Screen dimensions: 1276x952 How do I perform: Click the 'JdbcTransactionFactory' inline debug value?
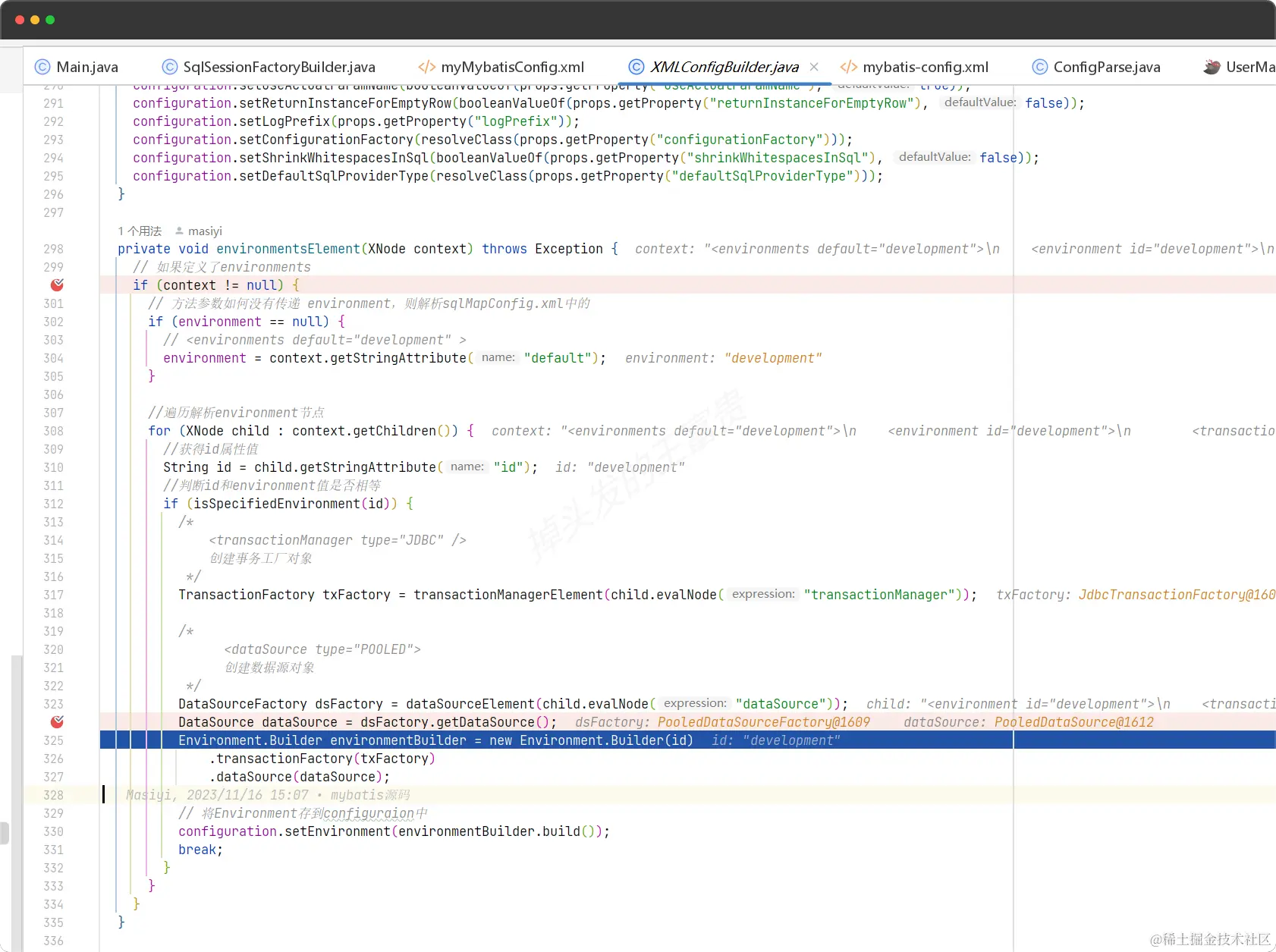click(x=1177, y=595)
